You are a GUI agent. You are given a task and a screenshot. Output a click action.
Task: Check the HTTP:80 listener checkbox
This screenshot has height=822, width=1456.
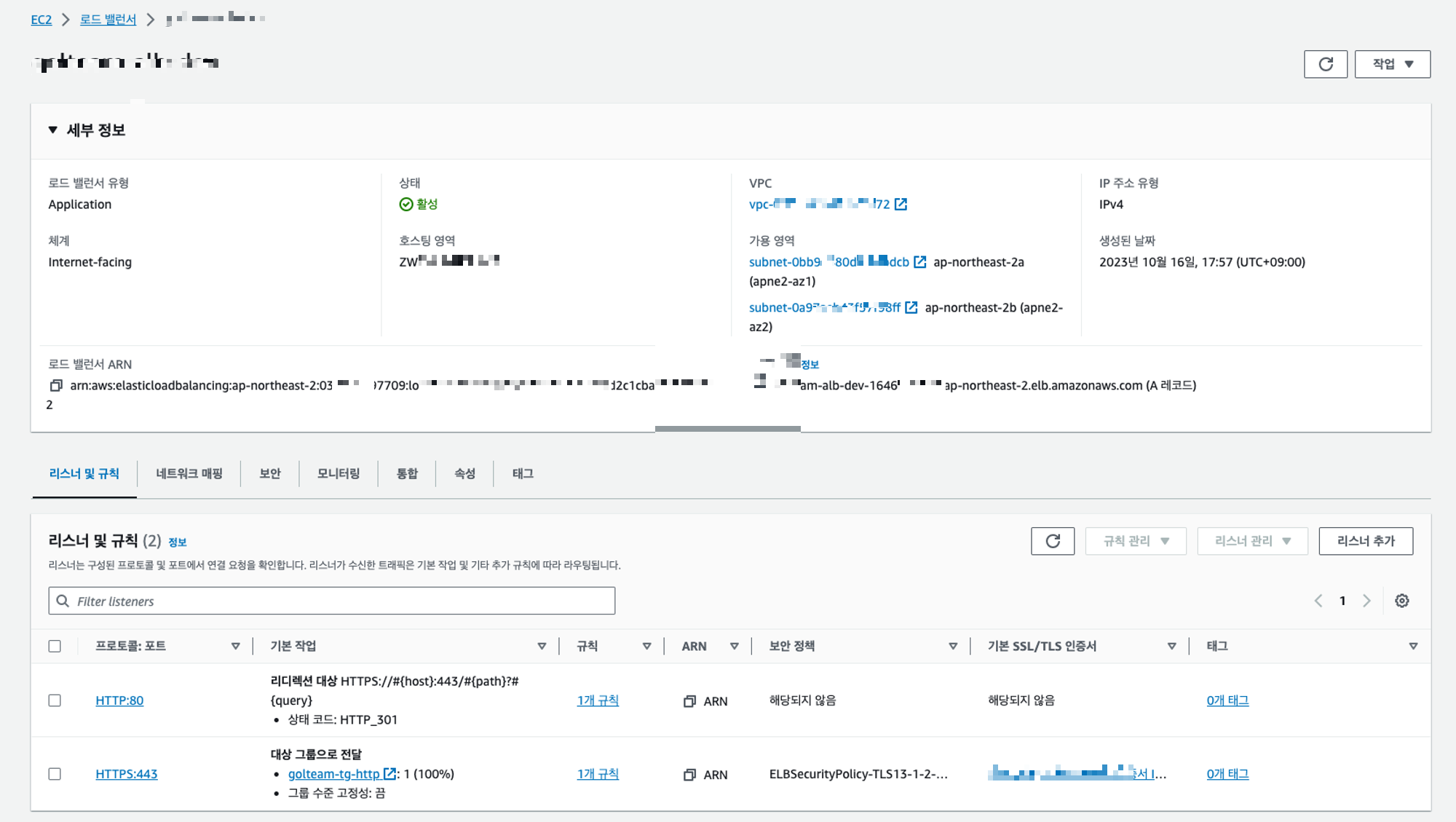point(55,700)
